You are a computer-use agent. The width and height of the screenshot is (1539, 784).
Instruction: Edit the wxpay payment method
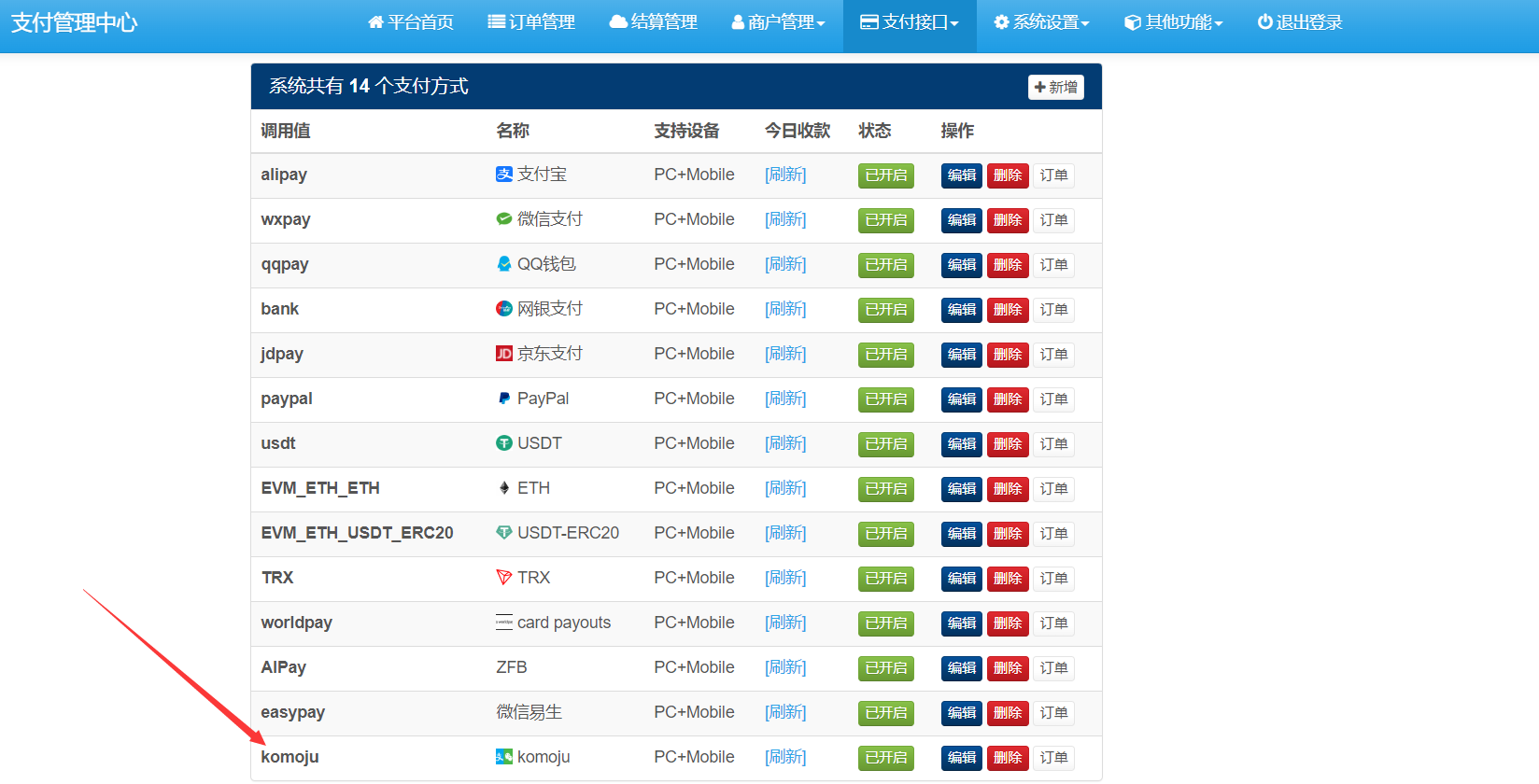click(x=962, y=220)
